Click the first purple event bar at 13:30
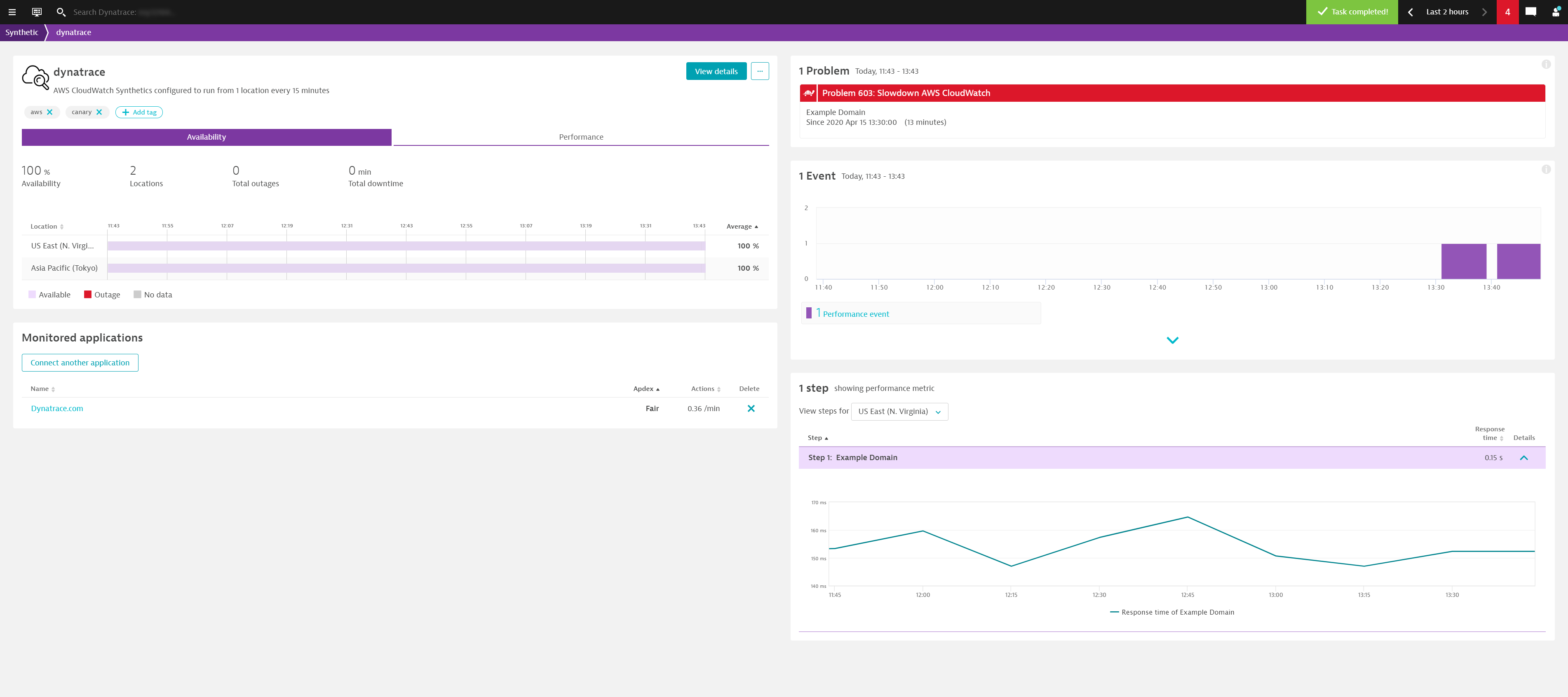The height and width of the screenshot is (697, 1568). (x=1463, y=262)
